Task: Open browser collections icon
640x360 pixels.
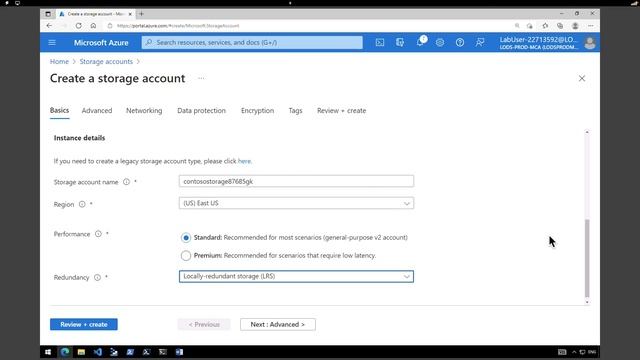Action: point(560,26)
